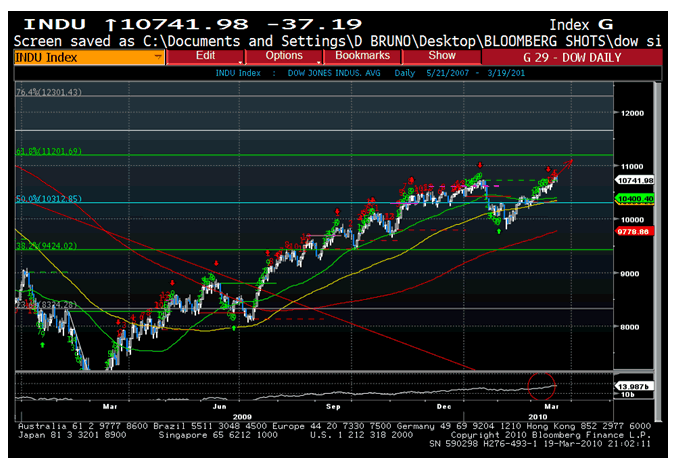675x465 pixels.
Task: Click the DOW JONES INDUS. AVG title
Action: [334, 73]
